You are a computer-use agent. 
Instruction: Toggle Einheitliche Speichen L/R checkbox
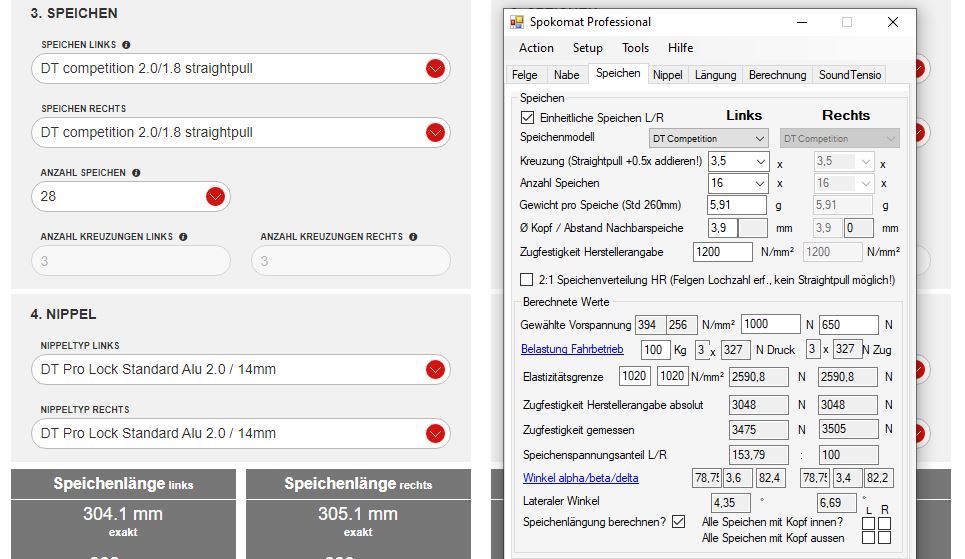pos(527,117)
